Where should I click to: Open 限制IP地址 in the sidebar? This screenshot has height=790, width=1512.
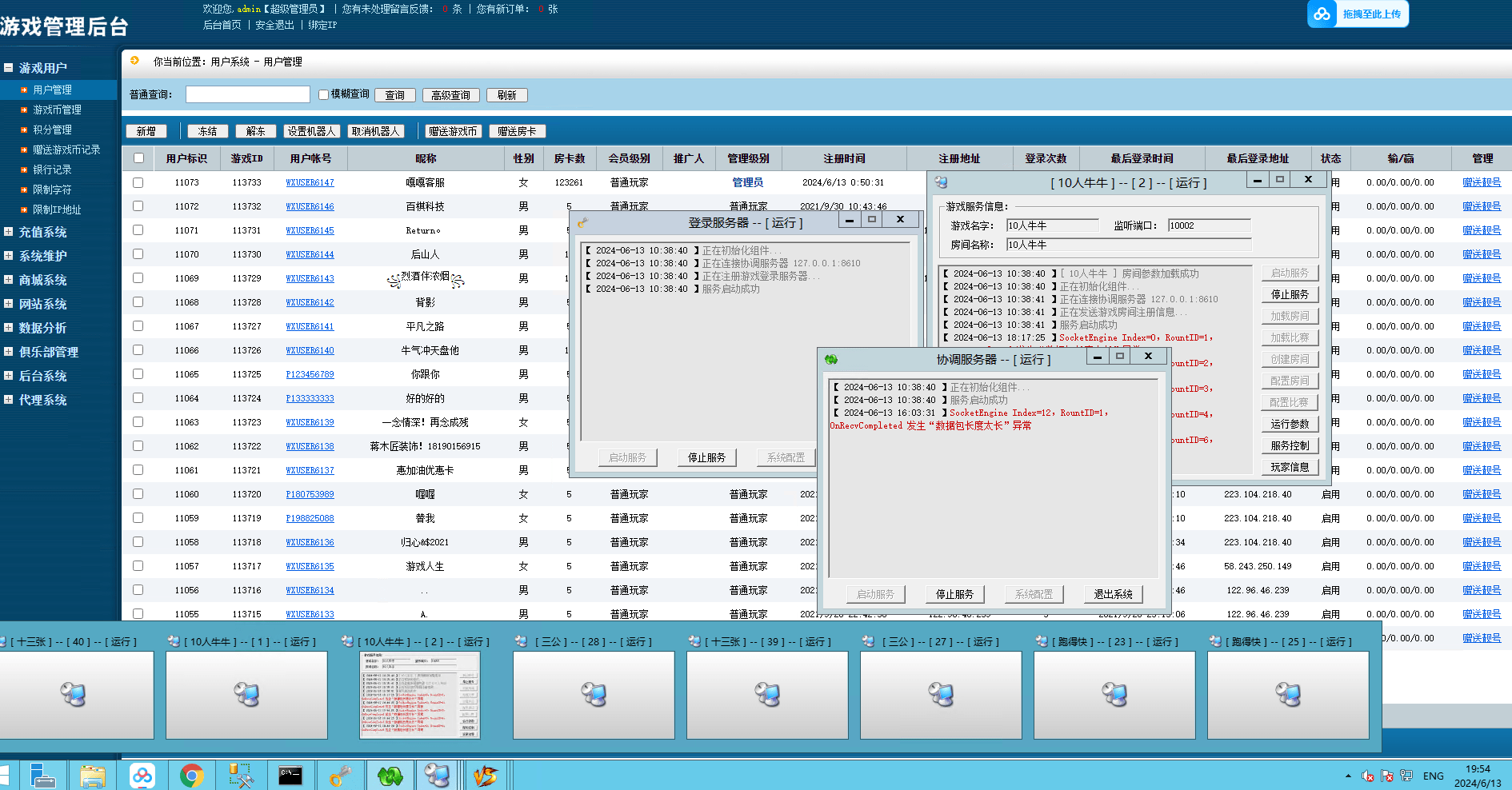pos(57,209)
